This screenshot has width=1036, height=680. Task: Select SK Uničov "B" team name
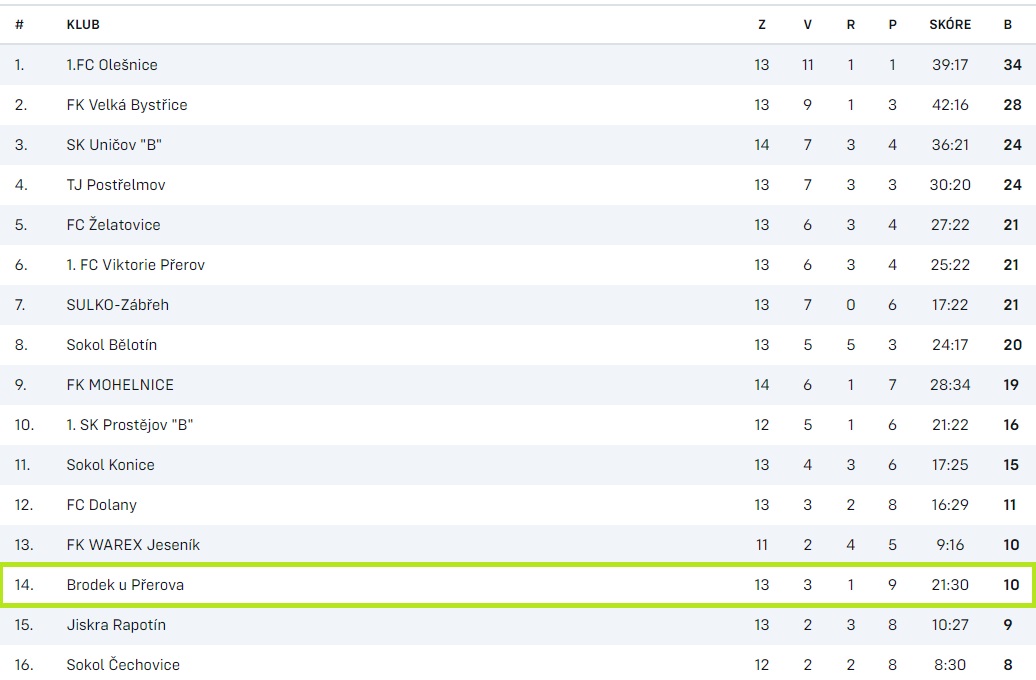coord(114,145)
